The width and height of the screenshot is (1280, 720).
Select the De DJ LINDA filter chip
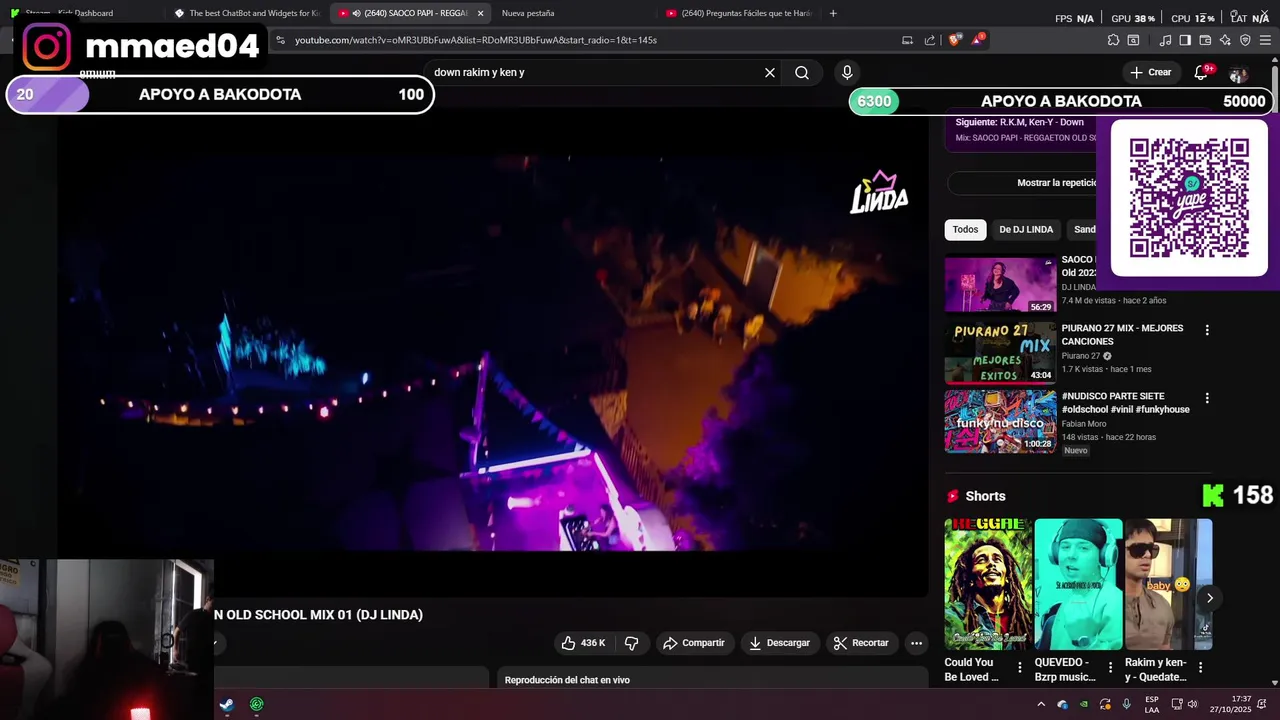click(x=1026, y=229)
